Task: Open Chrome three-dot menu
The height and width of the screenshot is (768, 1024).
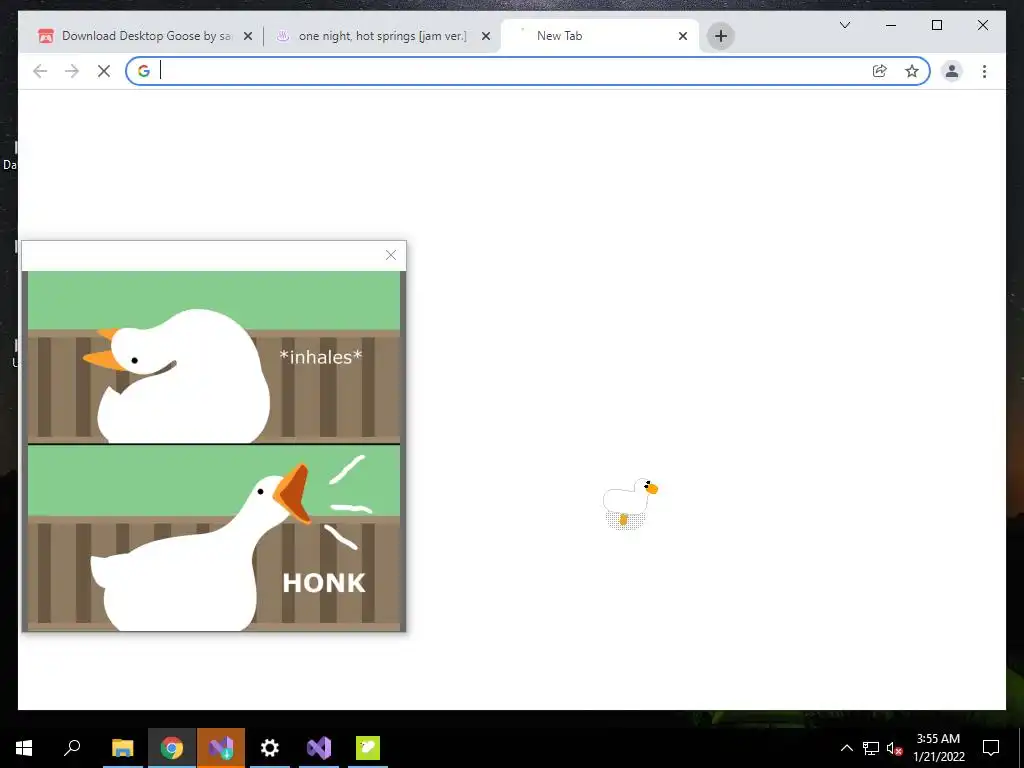Action: [984, 71]
